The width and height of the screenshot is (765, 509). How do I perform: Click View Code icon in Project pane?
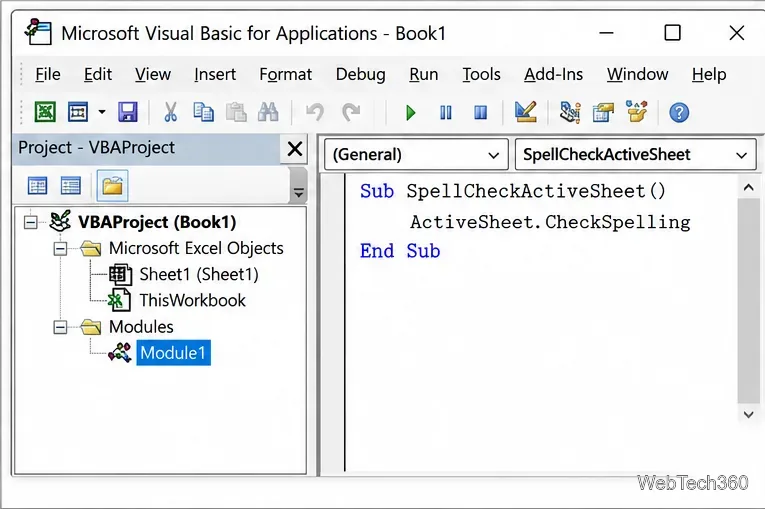coord(38,186)
